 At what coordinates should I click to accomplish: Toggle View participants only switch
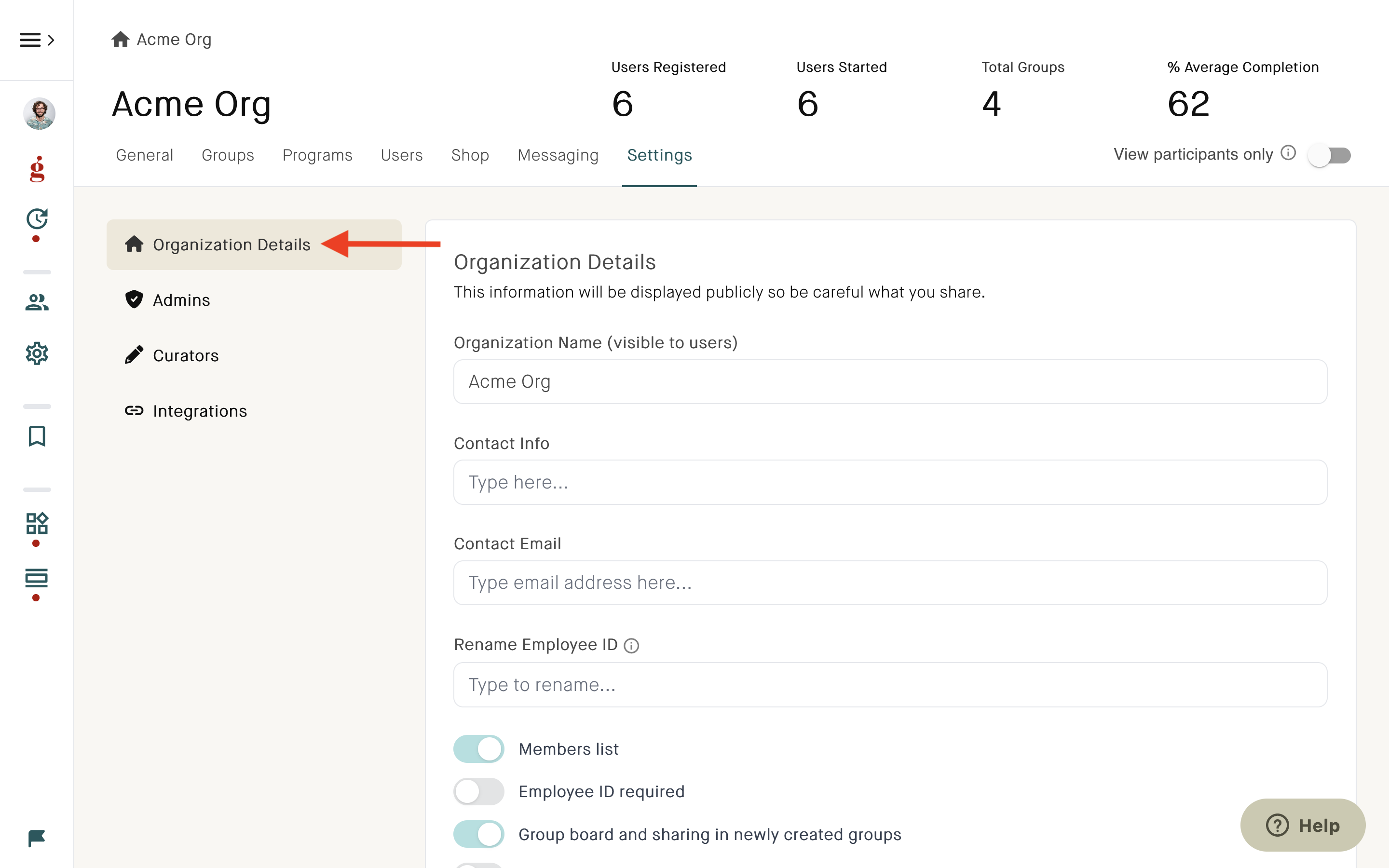click(1329, 155)
